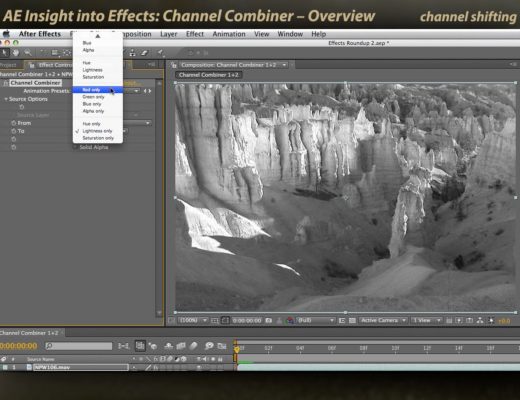
Task: Toggle Live Update icon in timeline
Action: tap(140, 346)
